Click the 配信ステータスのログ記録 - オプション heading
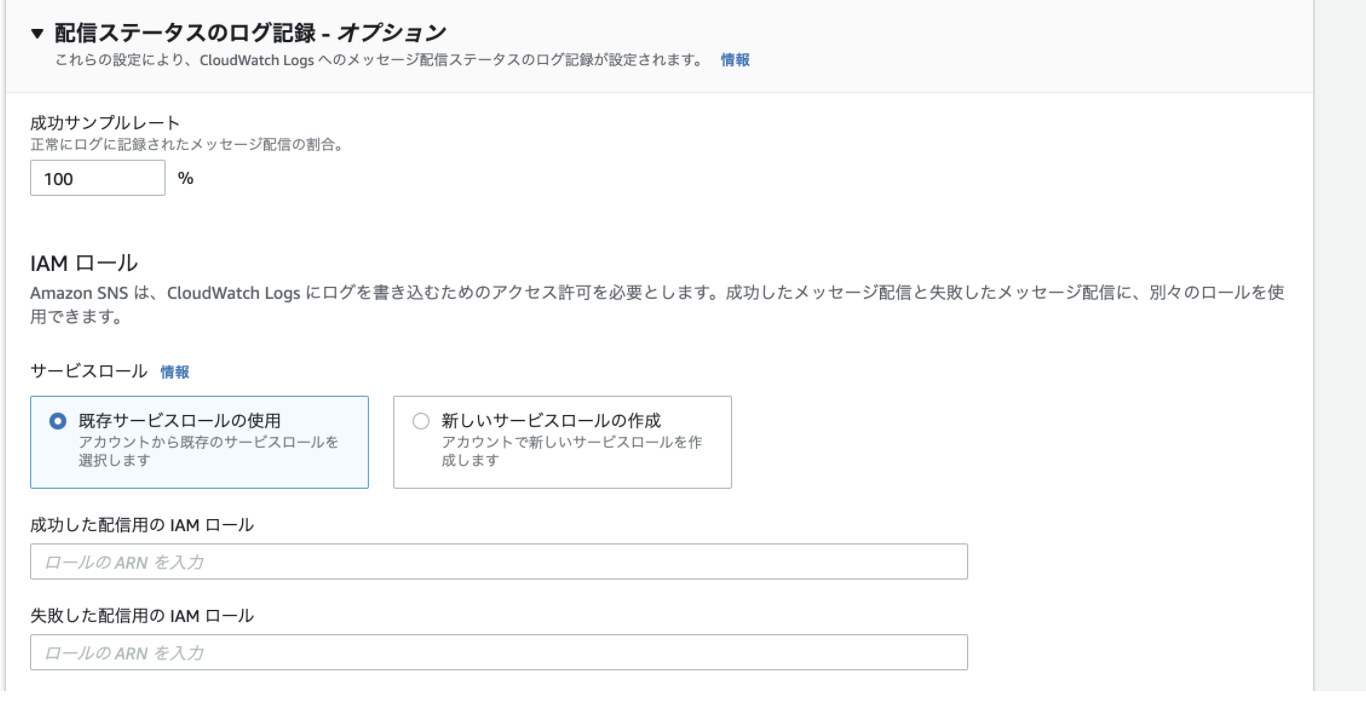The width and height of the screenshot is (1366, 702). [249, 34]
